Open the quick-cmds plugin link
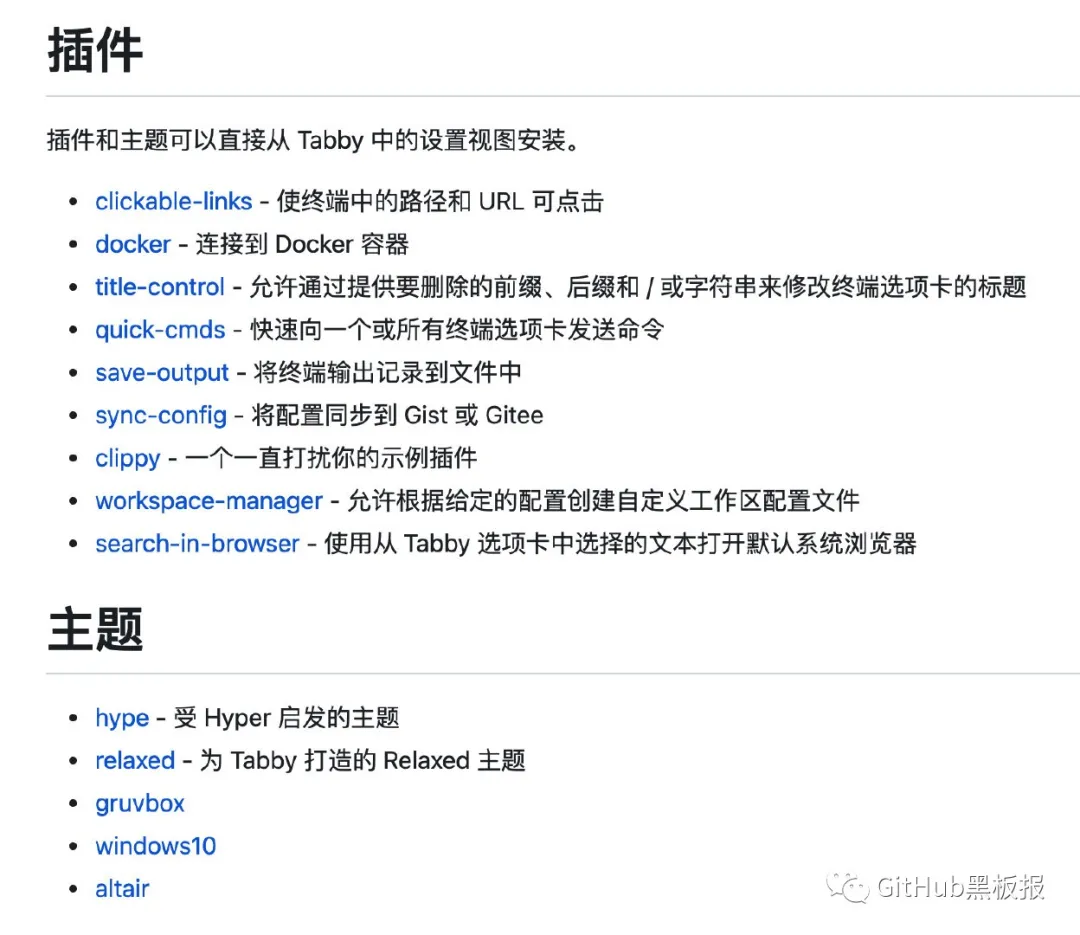Image resolution: width=1080 pixels, height=935 pixels. tap(160, 330)
